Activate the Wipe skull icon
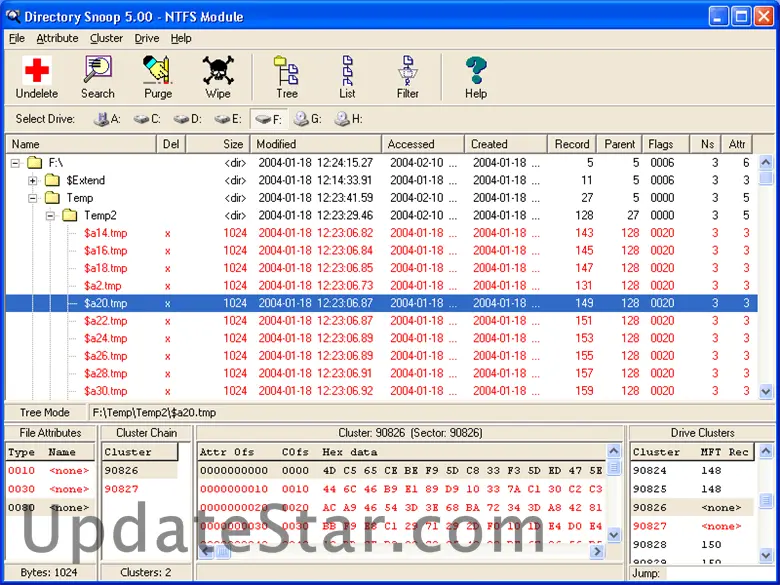 tap(218, 70)
